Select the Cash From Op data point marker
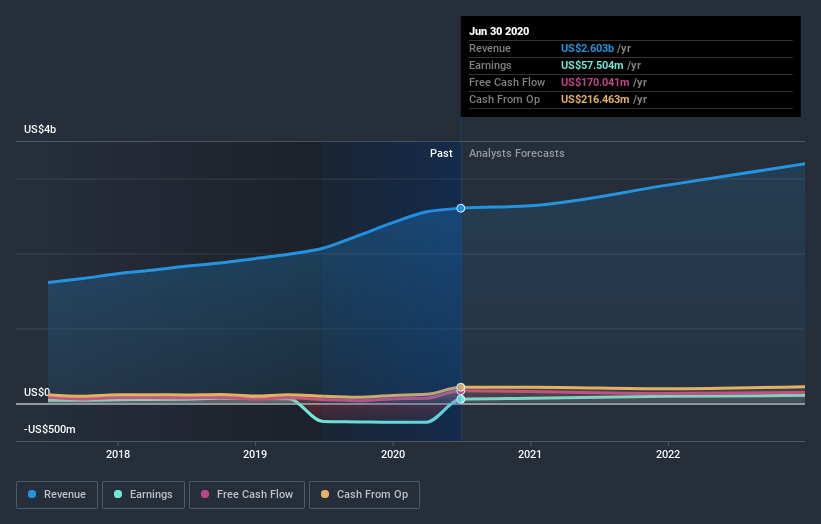This screenshot has height=524, width=821. coord(461,387)
